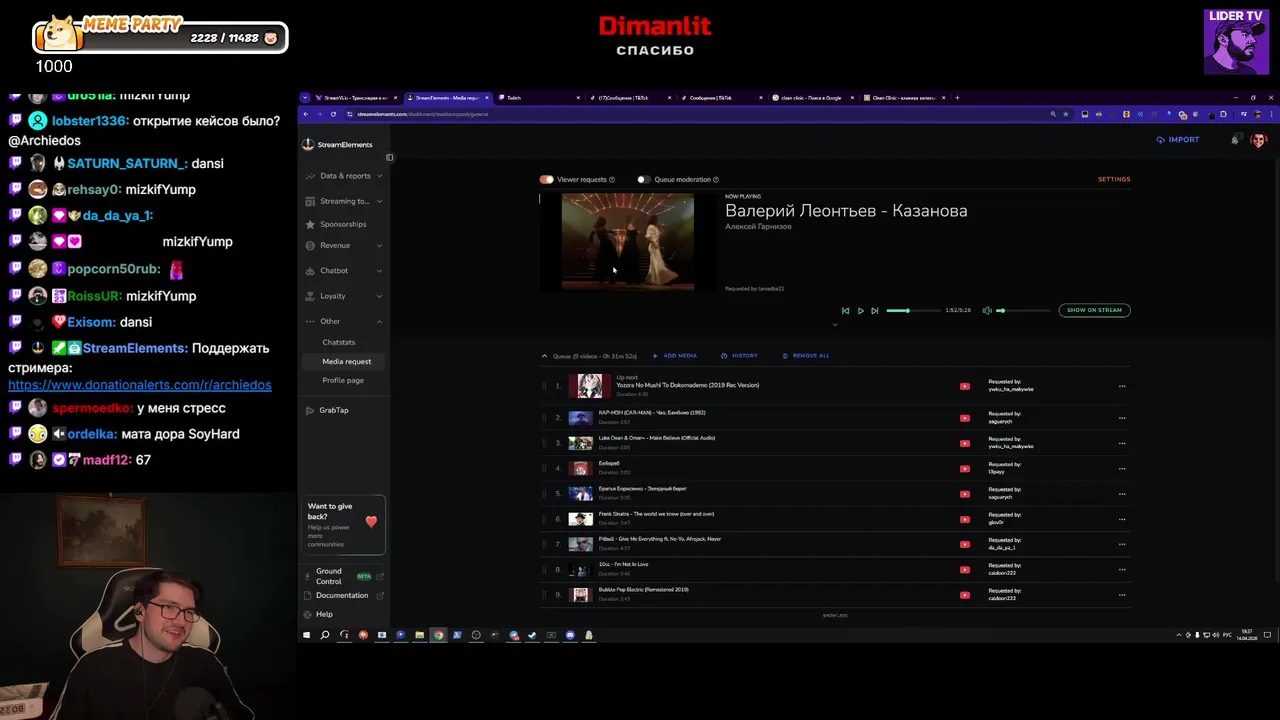
Task: Reload the browser page
Action: [x=333, y=114]
